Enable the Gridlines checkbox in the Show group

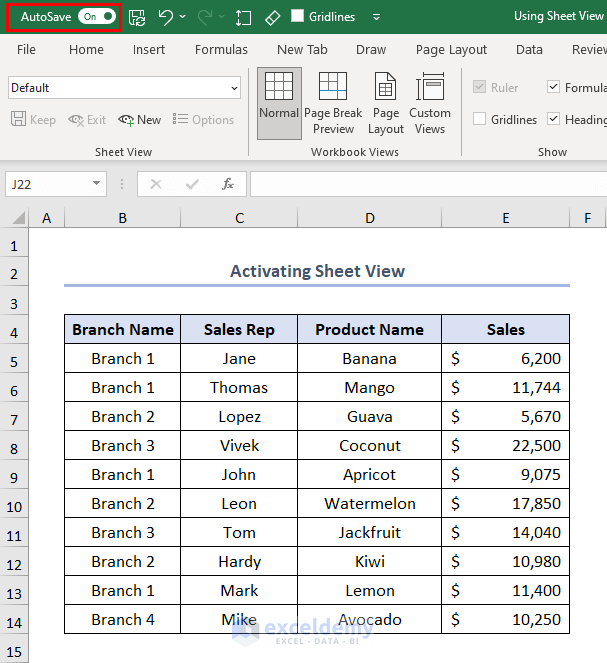[x=480, y=120]
